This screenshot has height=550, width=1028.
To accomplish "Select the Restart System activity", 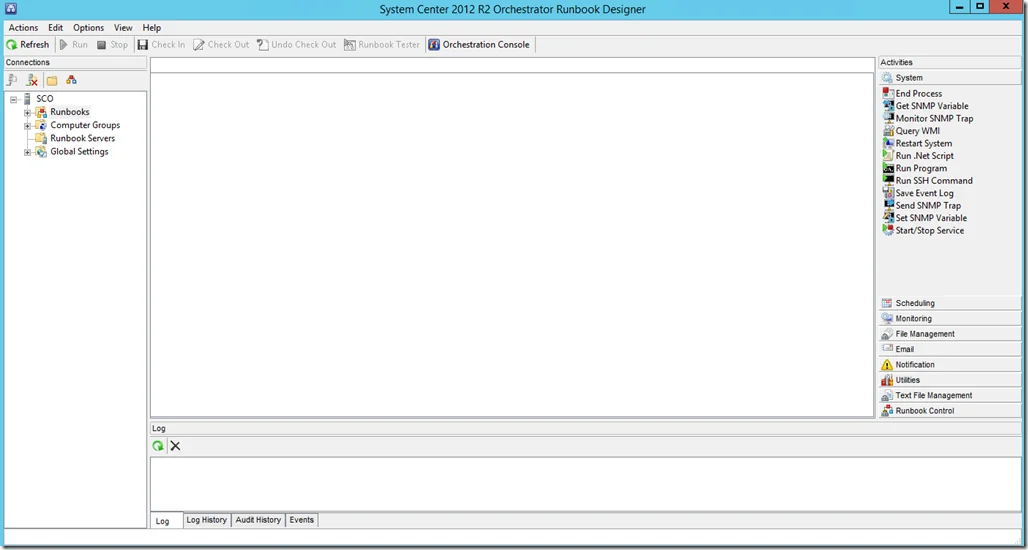I will pos(924,144).
